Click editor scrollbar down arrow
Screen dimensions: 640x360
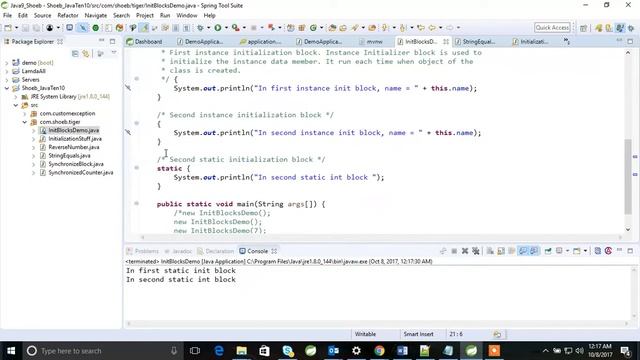click(x=628, y=229)
